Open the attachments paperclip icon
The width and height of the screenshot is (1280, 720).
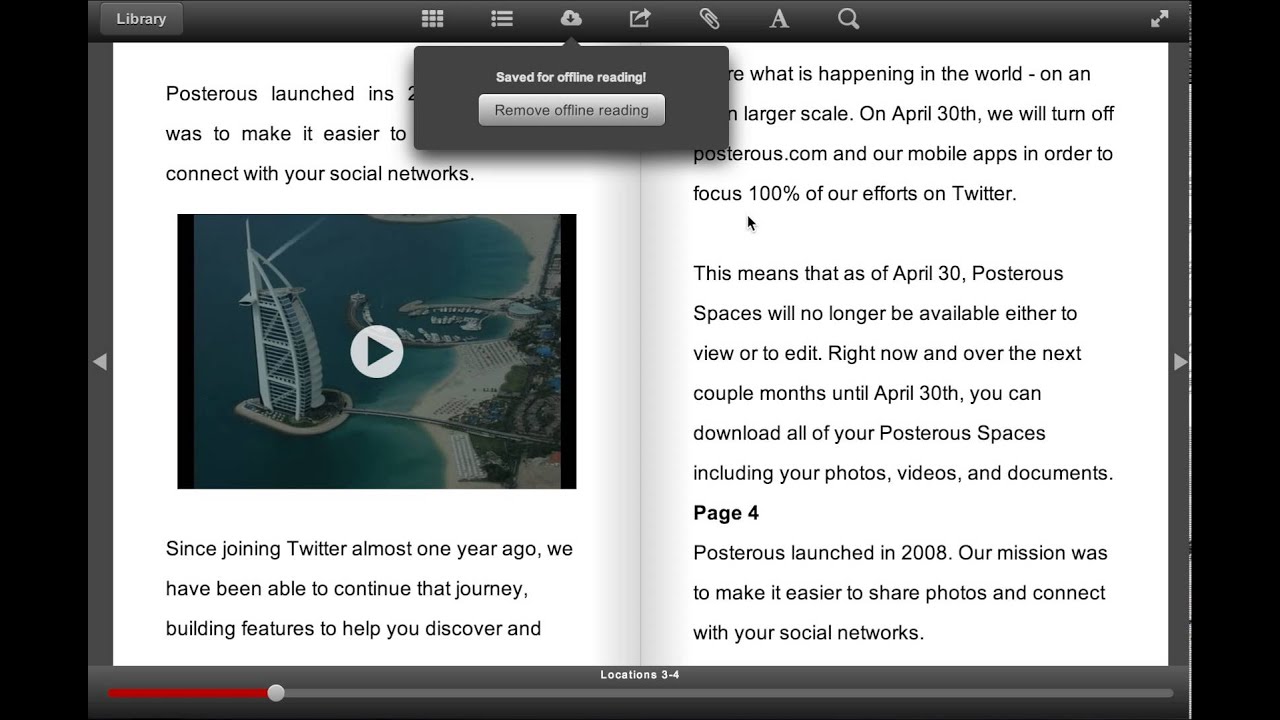point(709,19)
